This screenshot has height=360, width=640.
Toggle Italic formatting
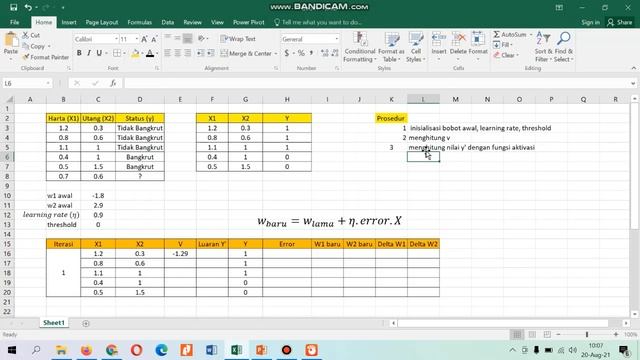coord(89,53)
